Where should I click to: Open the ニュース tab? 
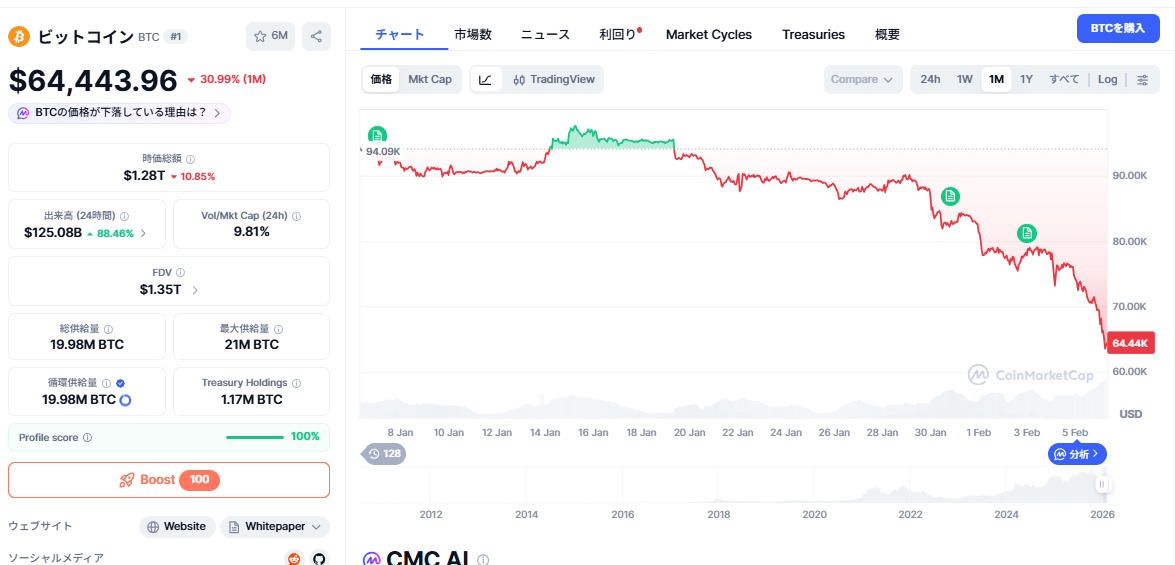point(545,34)
